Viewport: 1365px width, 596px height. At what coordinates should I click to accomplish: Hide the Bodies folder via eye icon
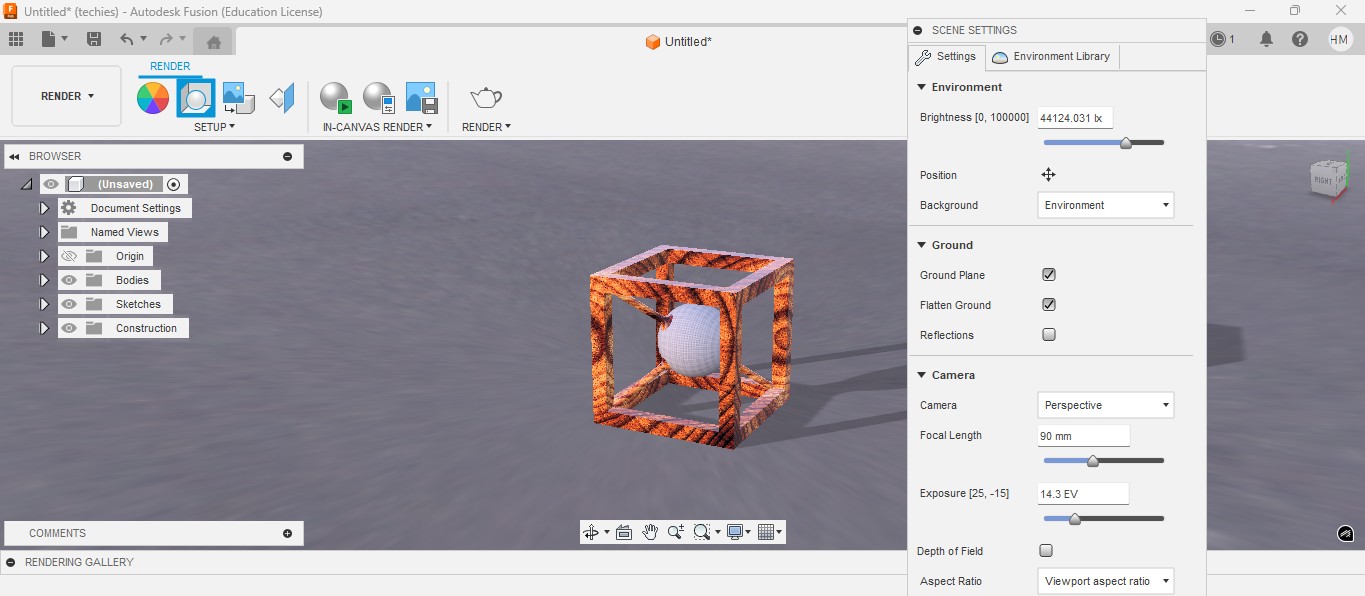[69, 280]
